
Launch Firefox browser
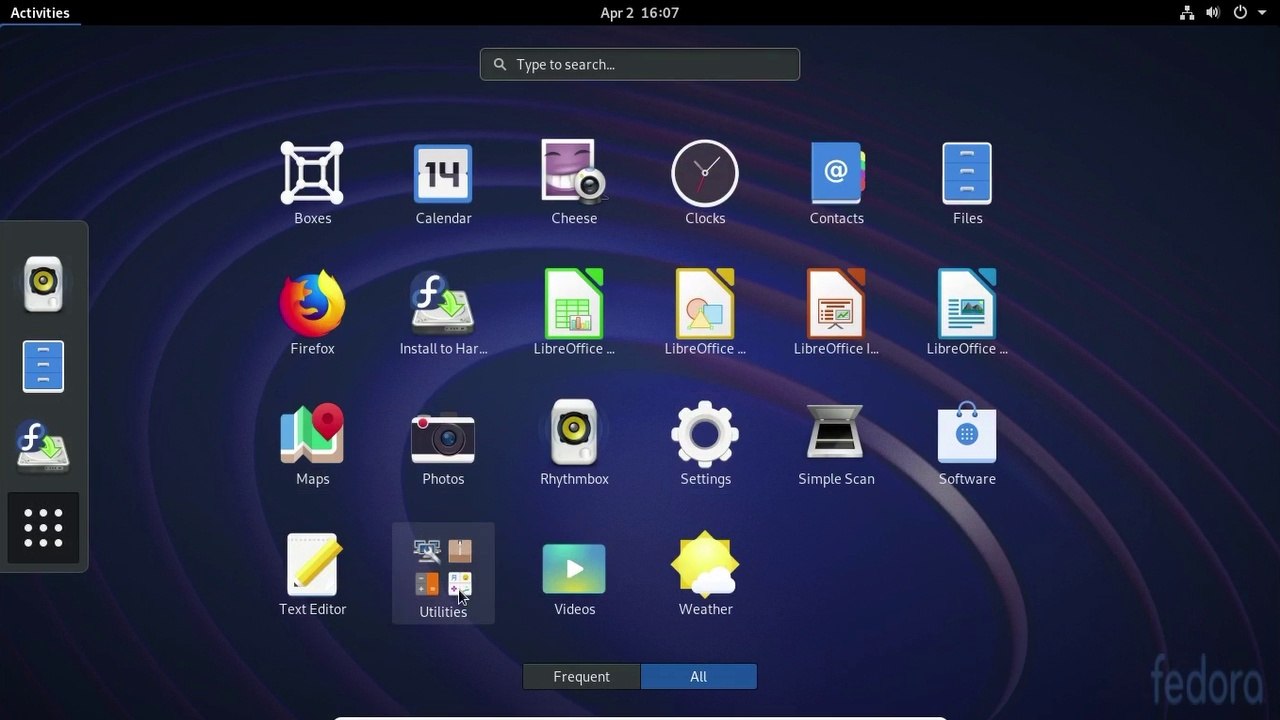tap(312, 304)
